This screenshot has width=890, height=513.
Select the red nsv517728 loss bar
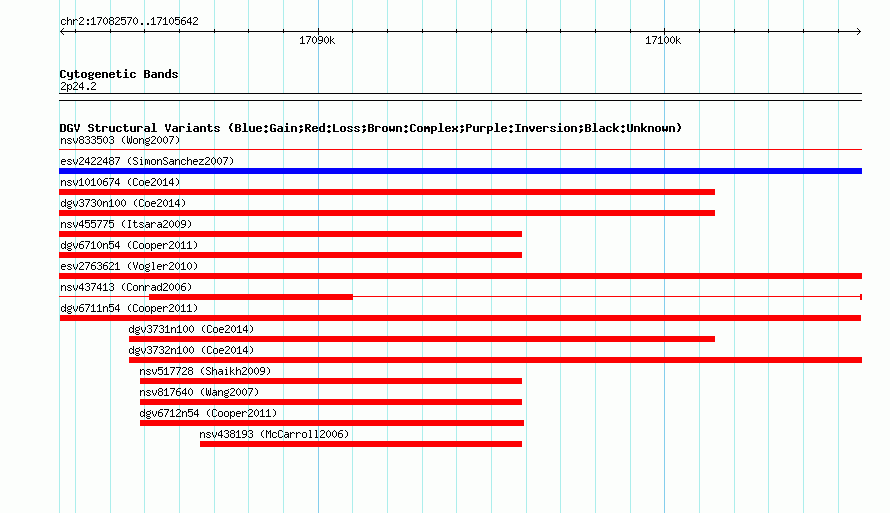[x=331, y=381]
